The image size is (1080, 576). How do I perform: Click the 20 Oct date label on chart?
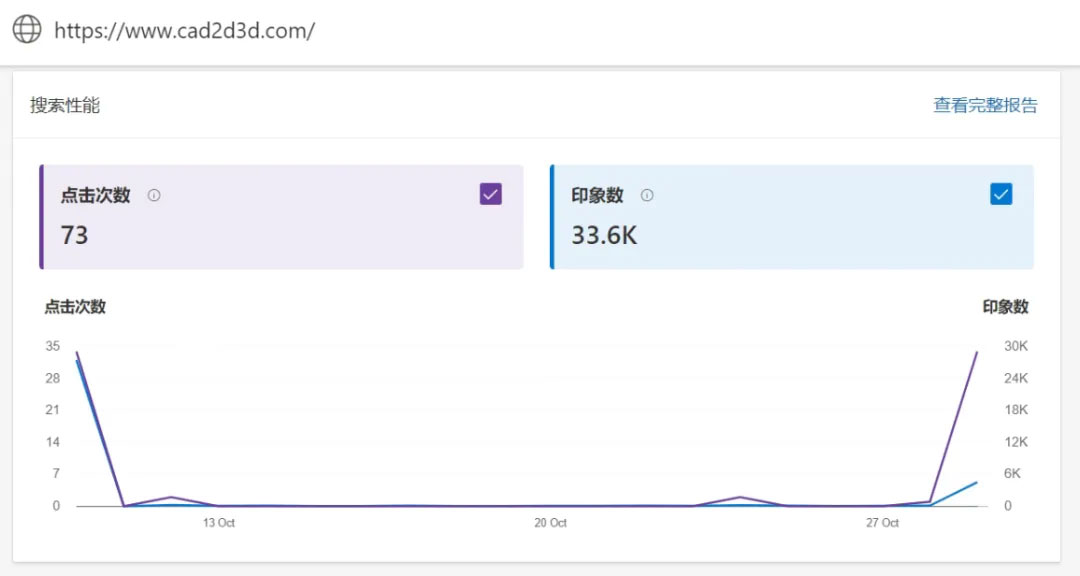550,523
